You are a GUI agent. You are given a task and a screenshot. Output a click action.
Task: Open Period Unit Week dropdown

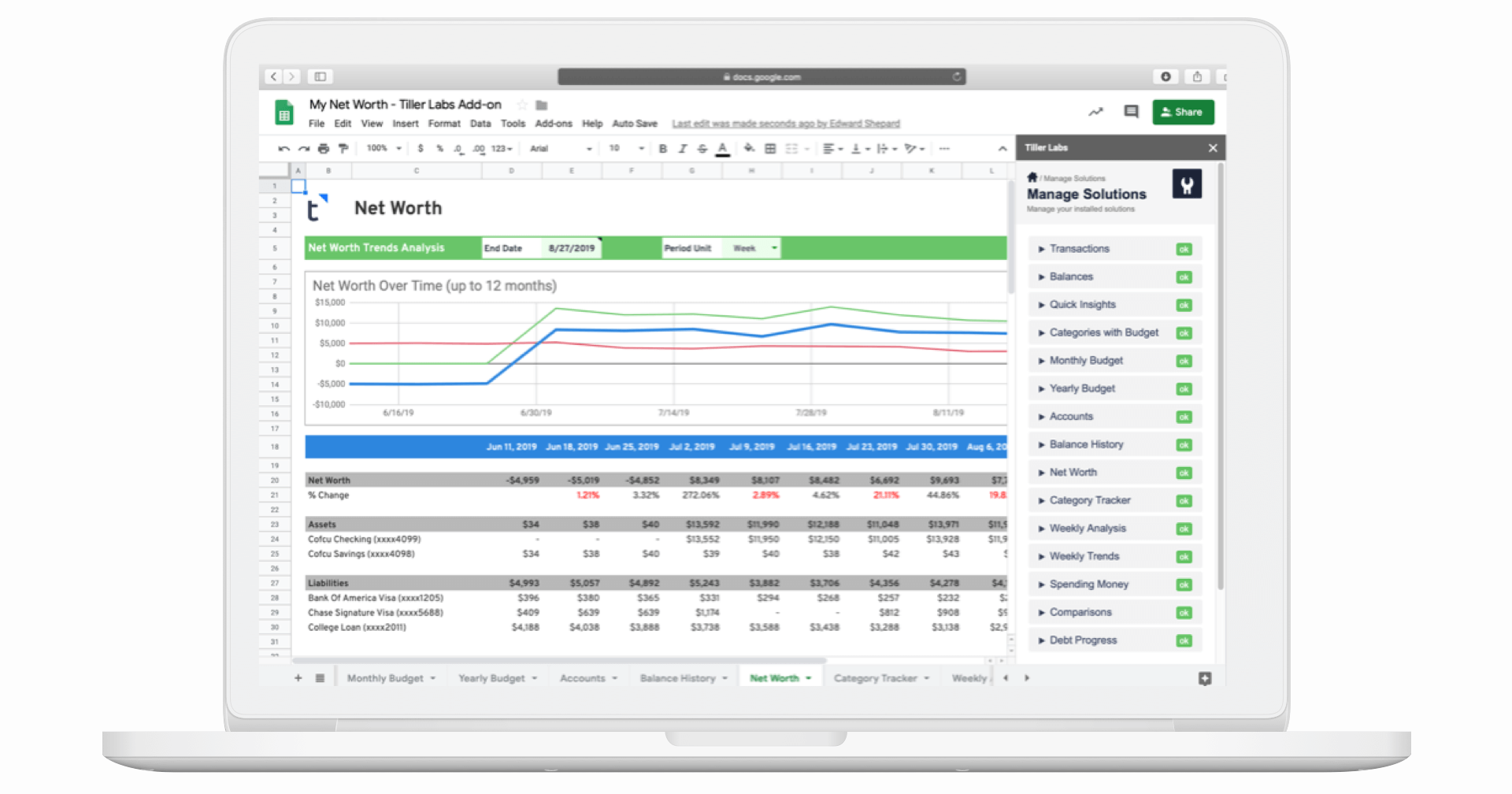(750, 248)
